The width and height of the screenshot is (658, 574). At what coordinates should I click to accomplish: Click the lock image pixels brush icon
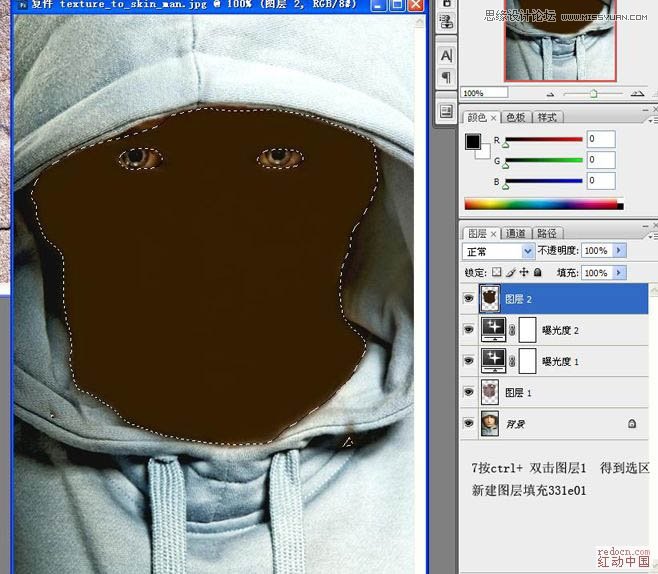pyautogui.click(x=510, y=272)
